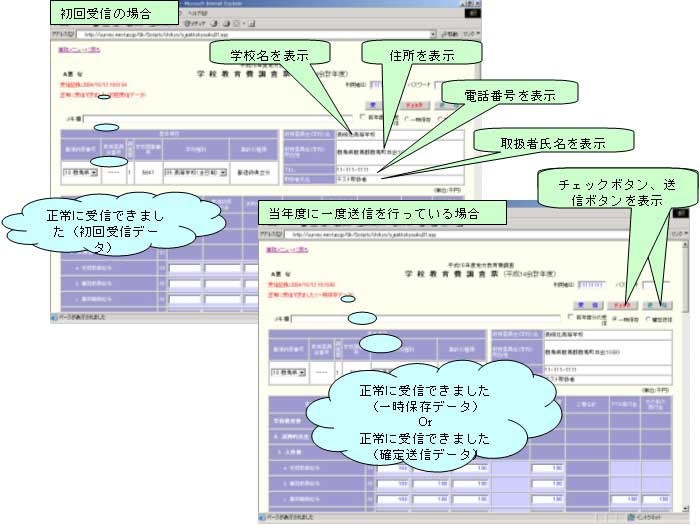Click the red チェック button in front window

pyautogui.click(x=622, y=305)
